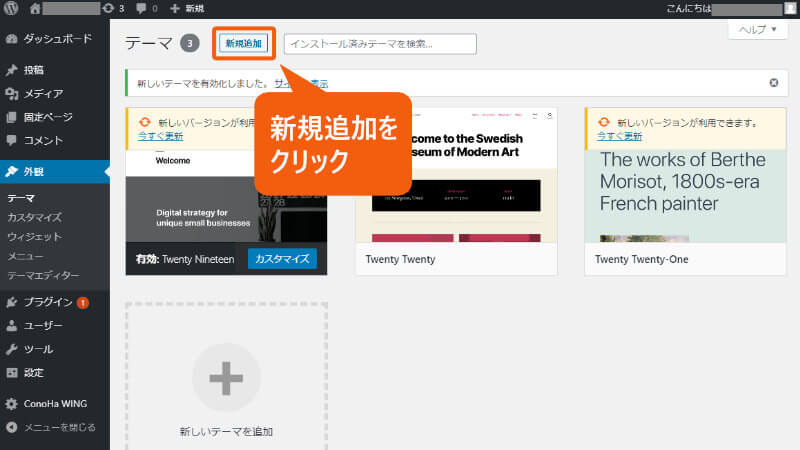Open the updates indicator showing 3

point(113,8)
